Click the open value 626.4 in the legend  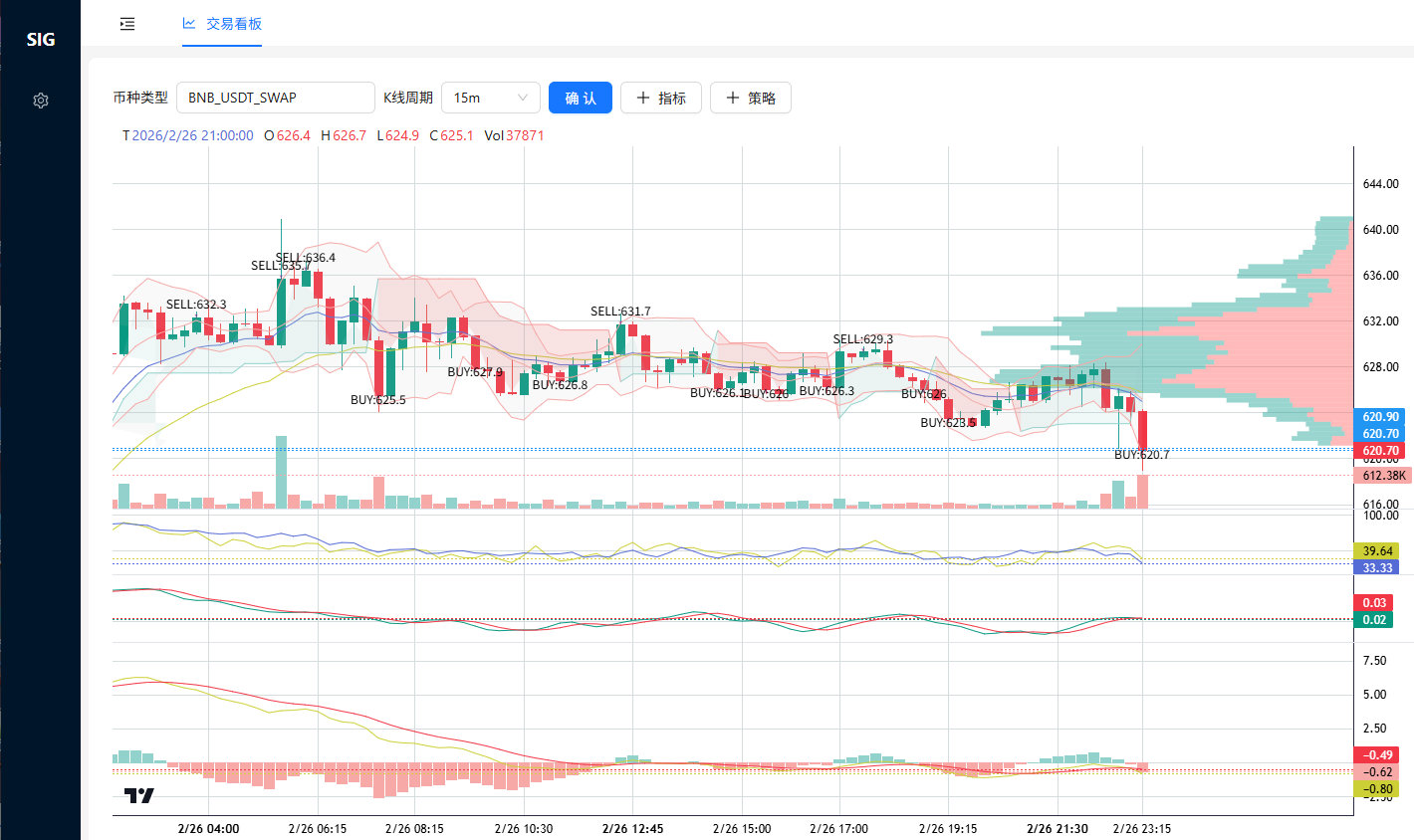click(x=293, y=135)
